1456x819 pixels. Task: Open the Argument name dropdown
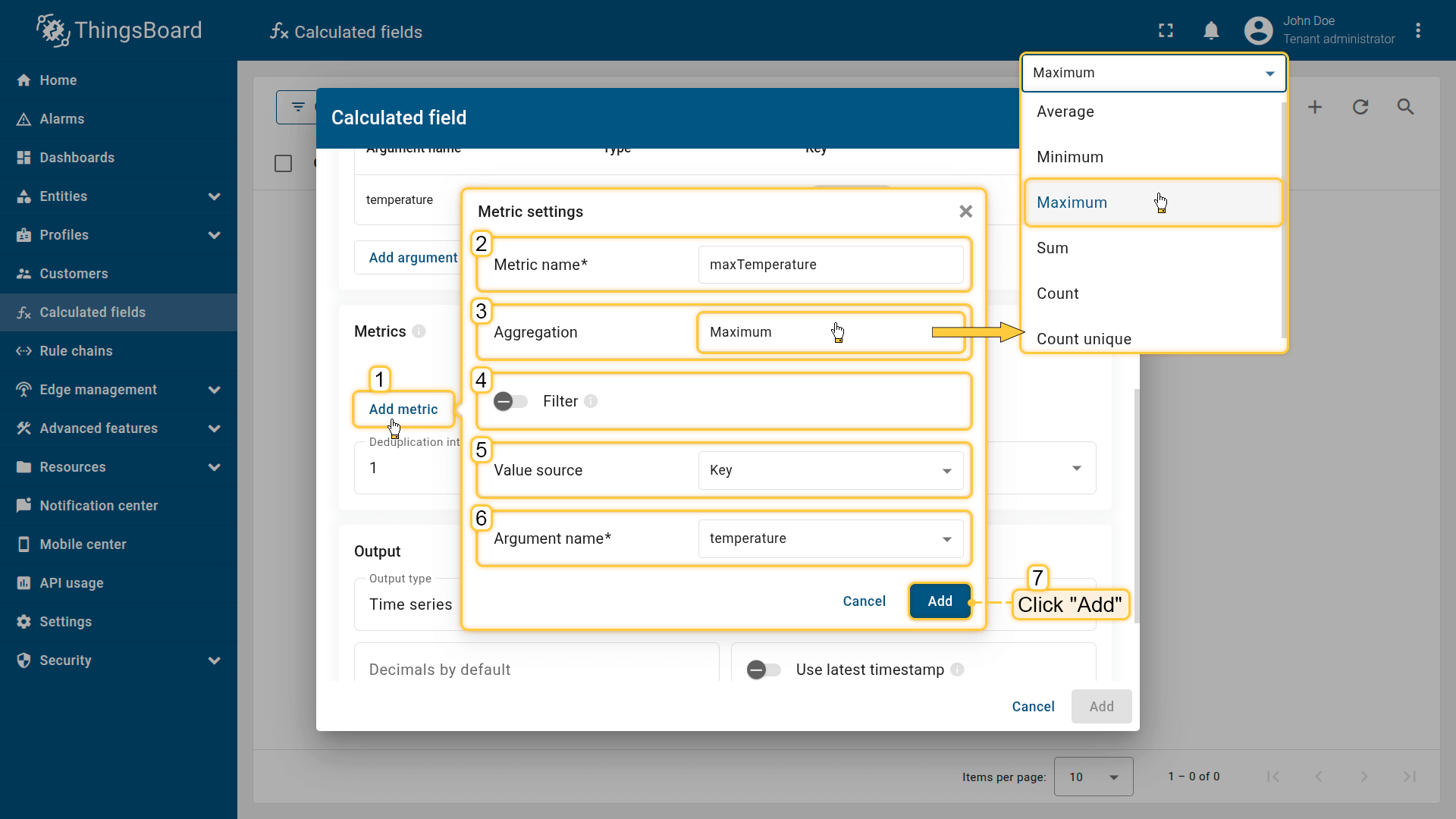coord(830,538)
